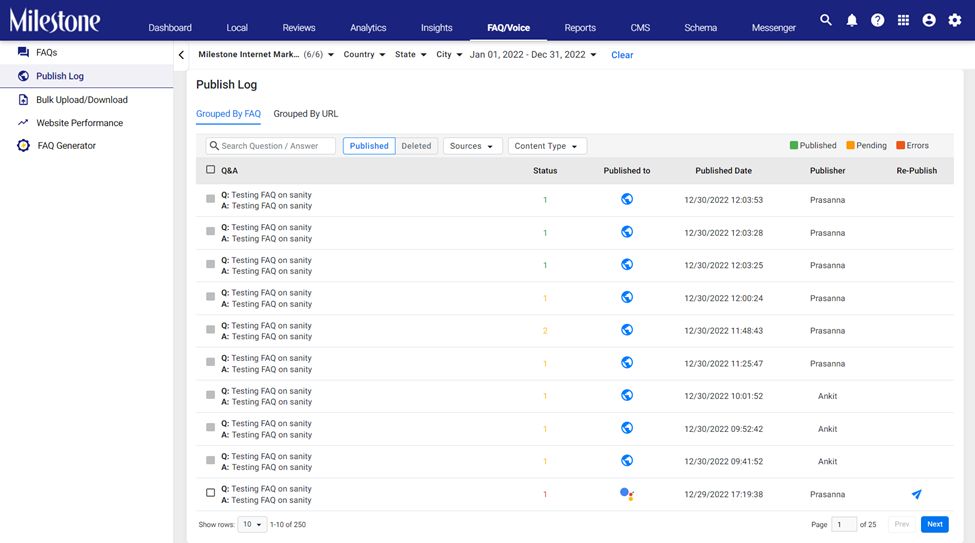Check the row published at 11:25:47
This screenshot has height=543, width=975.
(x=210, y=362)
